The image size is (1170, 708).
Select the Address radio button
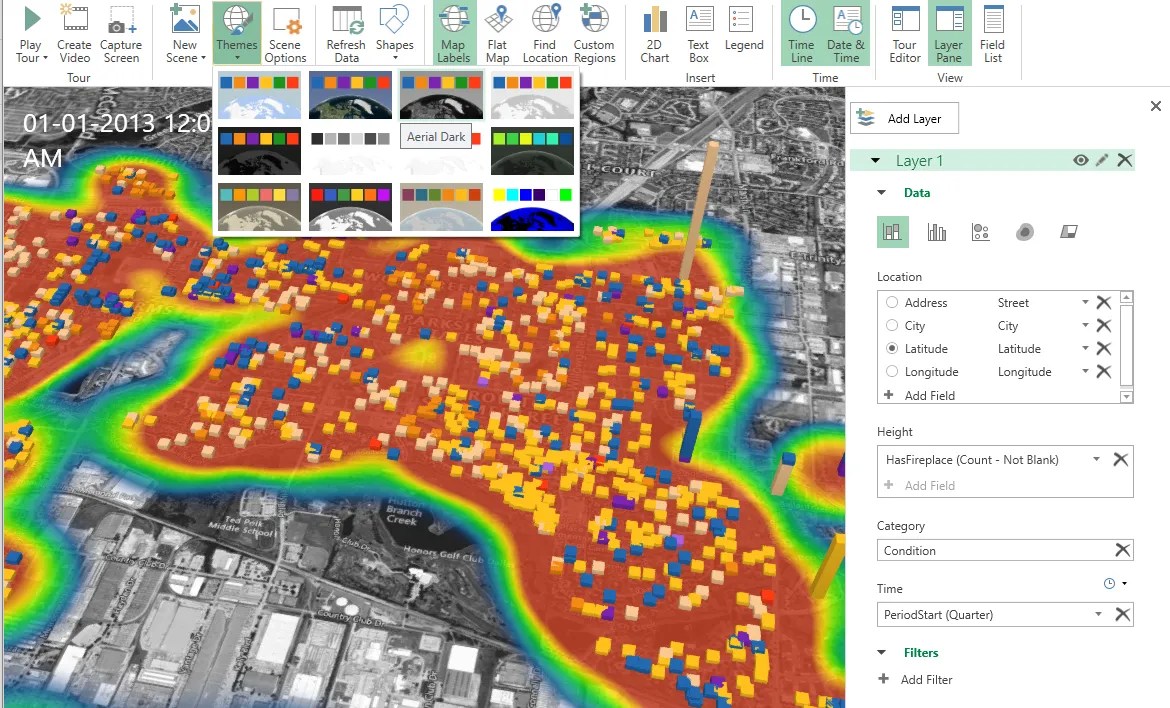(x=891, y=302)
